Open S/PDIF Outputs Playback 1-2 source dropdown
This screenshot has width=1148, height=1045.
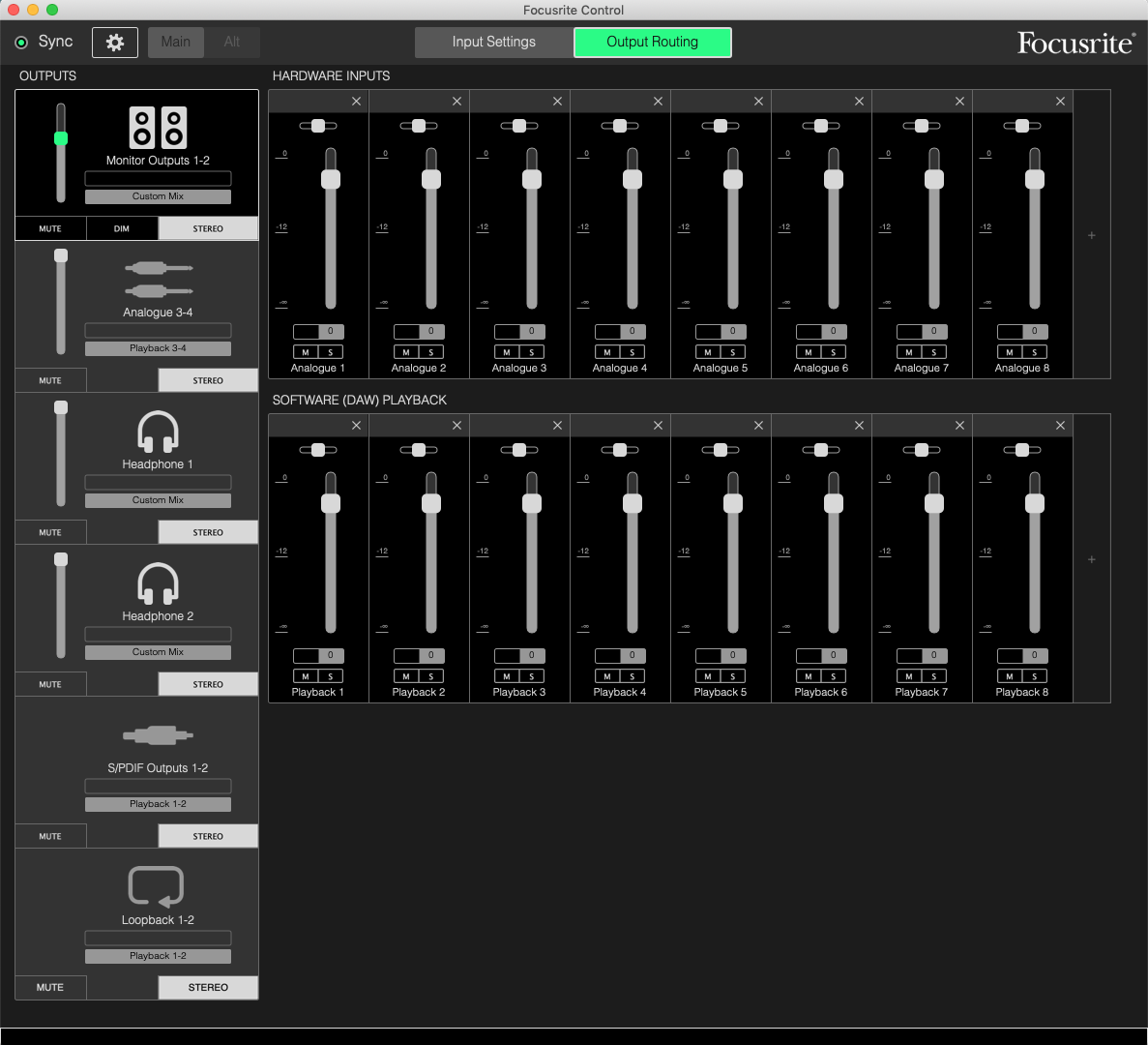(x=159, y=804)
